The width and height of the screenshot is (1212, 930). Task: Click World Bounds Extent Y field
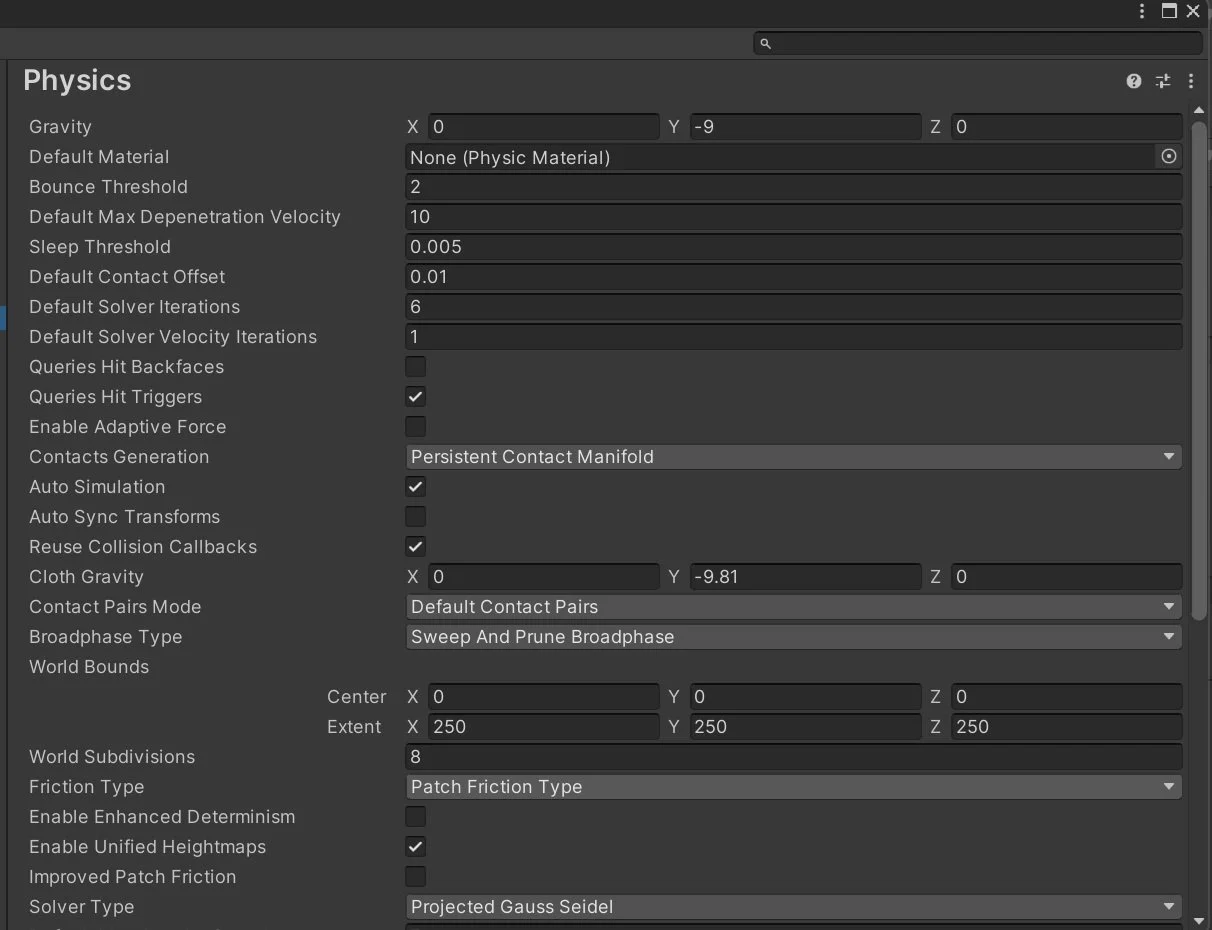point(805,726)
